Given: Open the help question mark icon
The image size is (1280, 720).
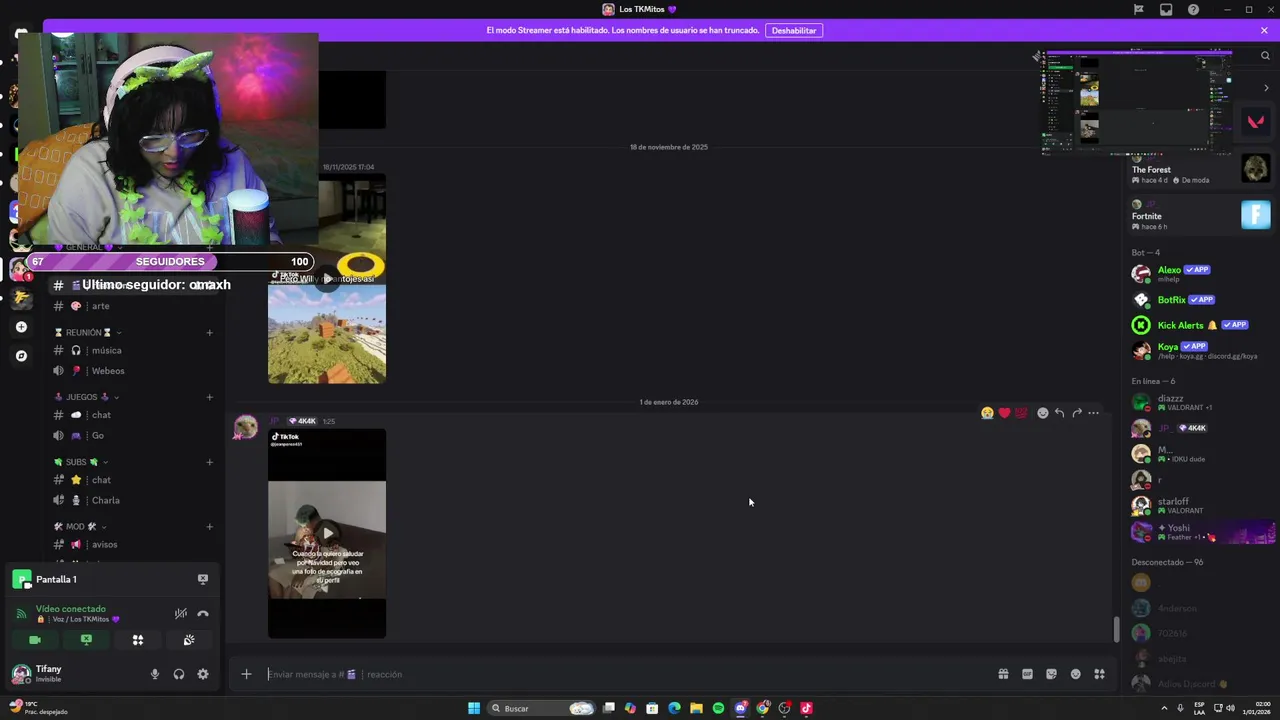Looking at the screenshot, I should [1193, 10].
